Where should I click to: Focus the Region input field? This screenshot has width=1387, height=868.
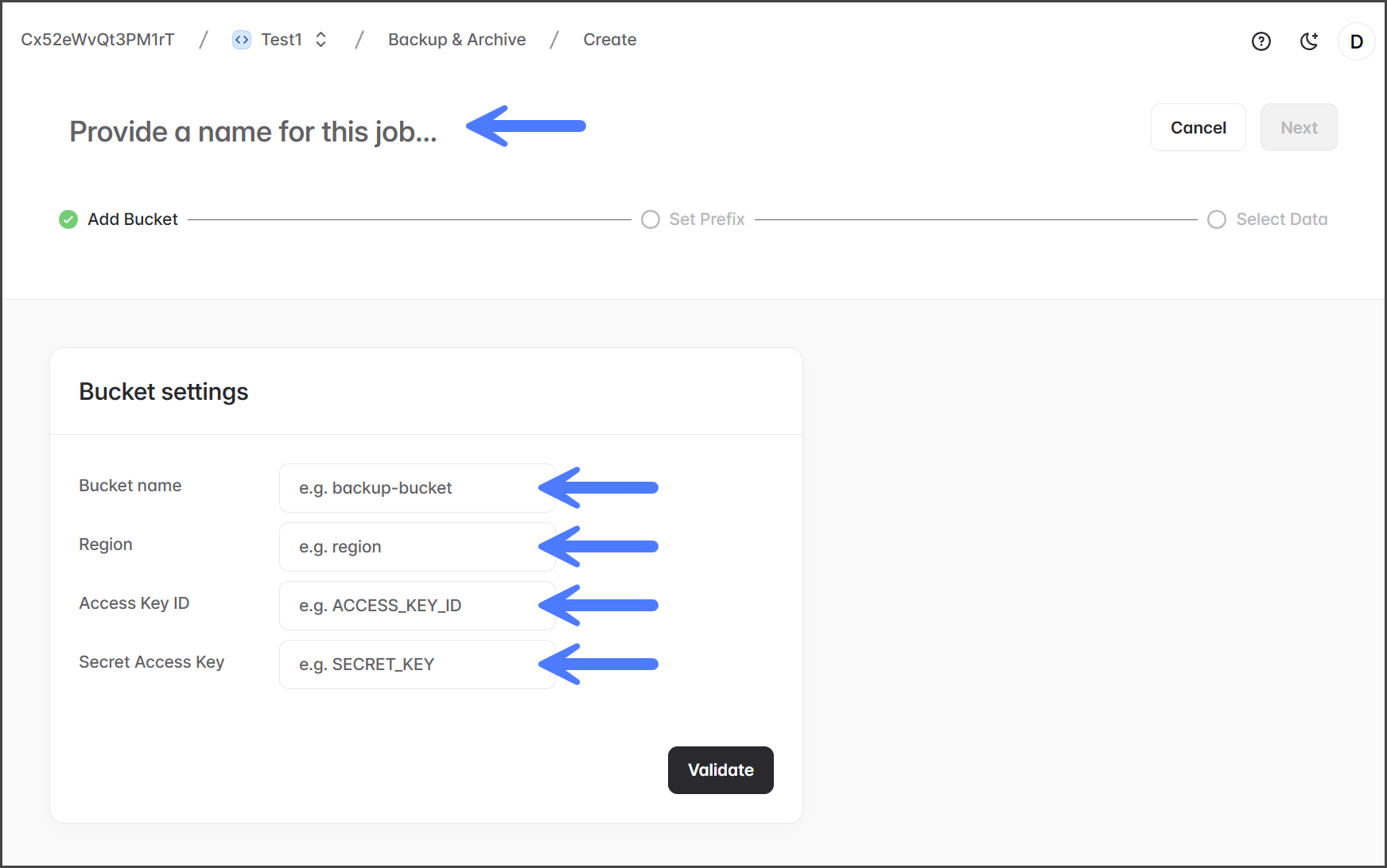[417, 547]
